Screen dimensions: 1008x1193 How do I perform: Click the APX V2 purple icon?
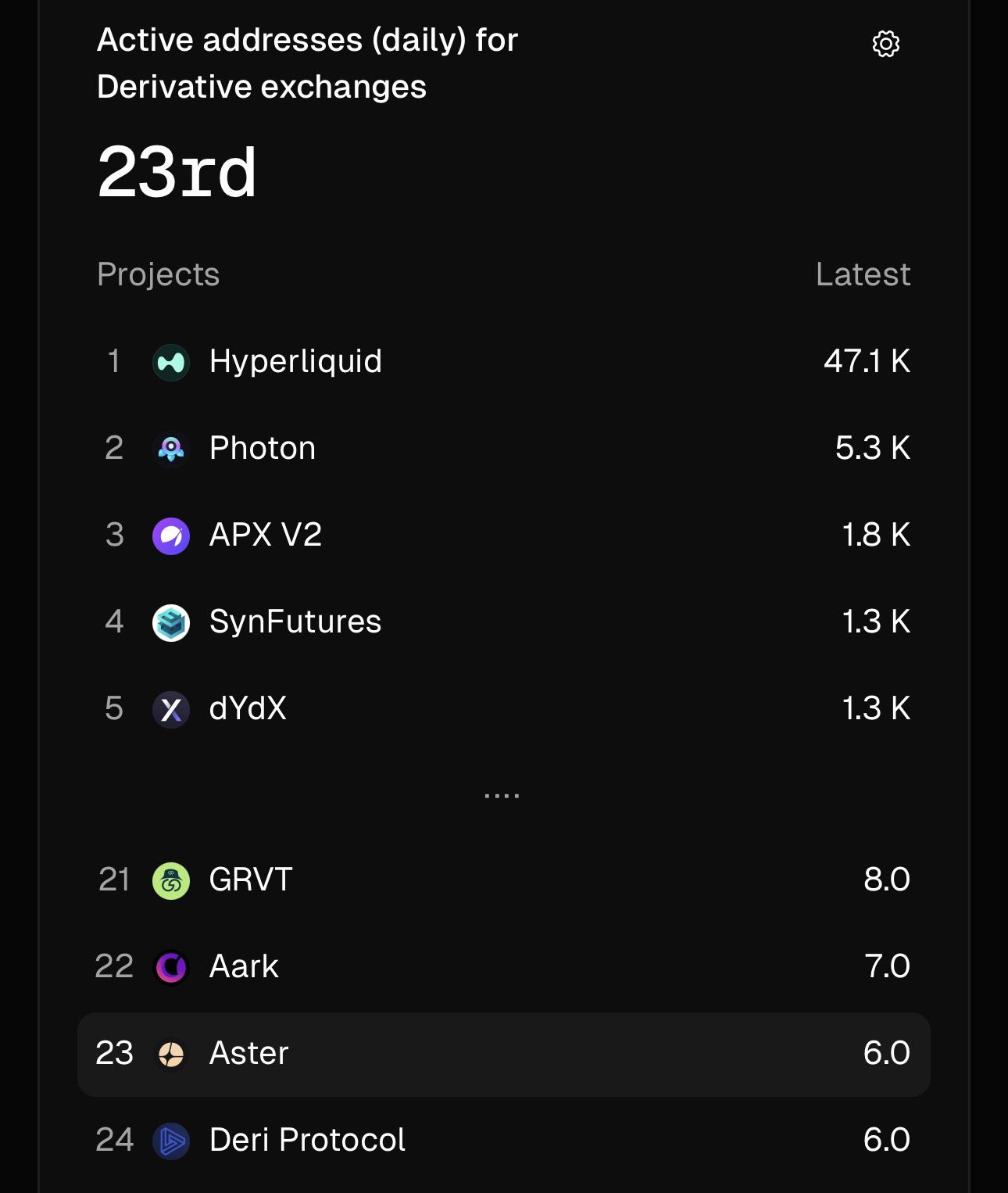[x=171, y=536]
